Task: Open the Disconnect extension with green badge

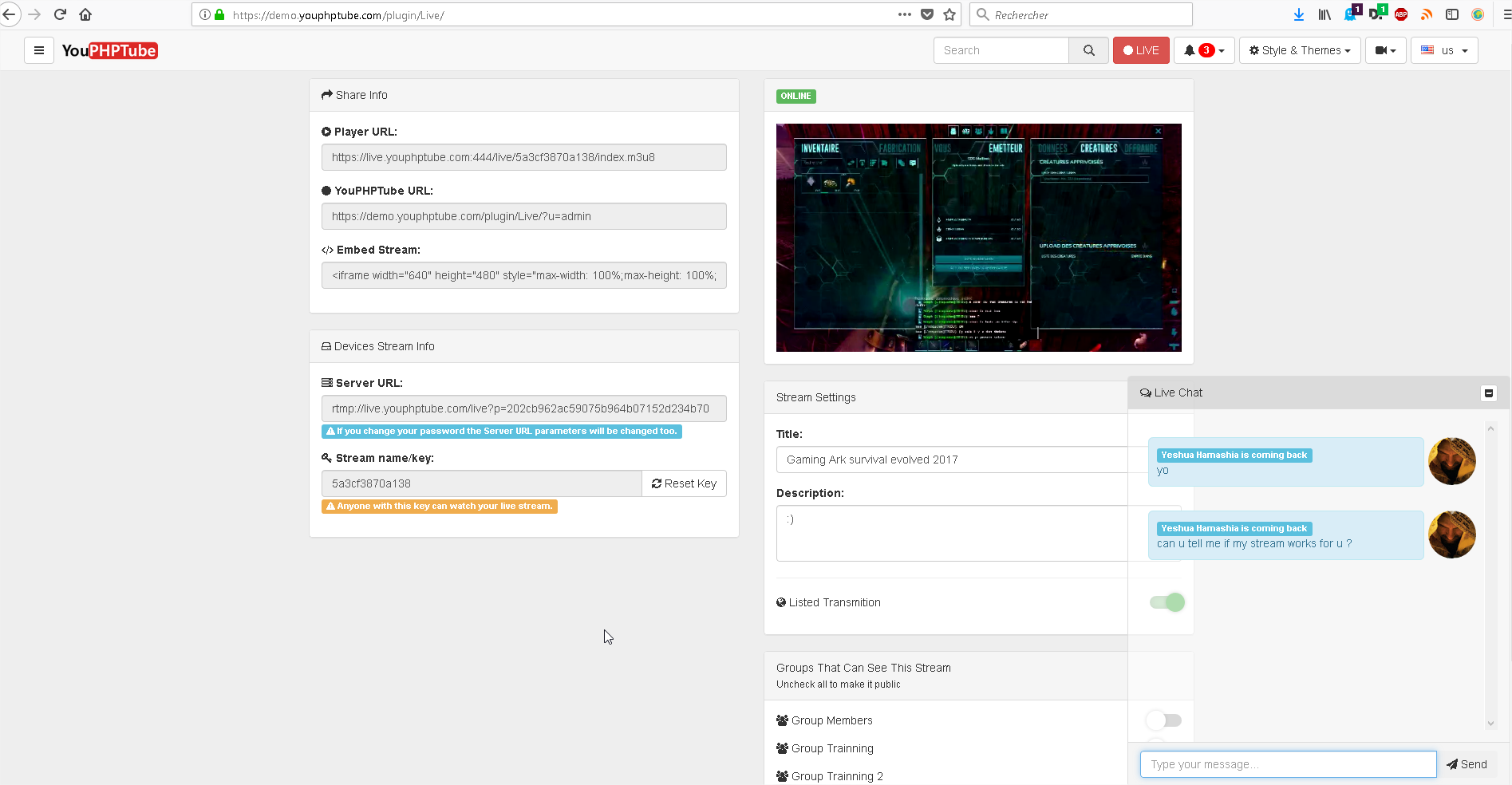Action: 1377,14
